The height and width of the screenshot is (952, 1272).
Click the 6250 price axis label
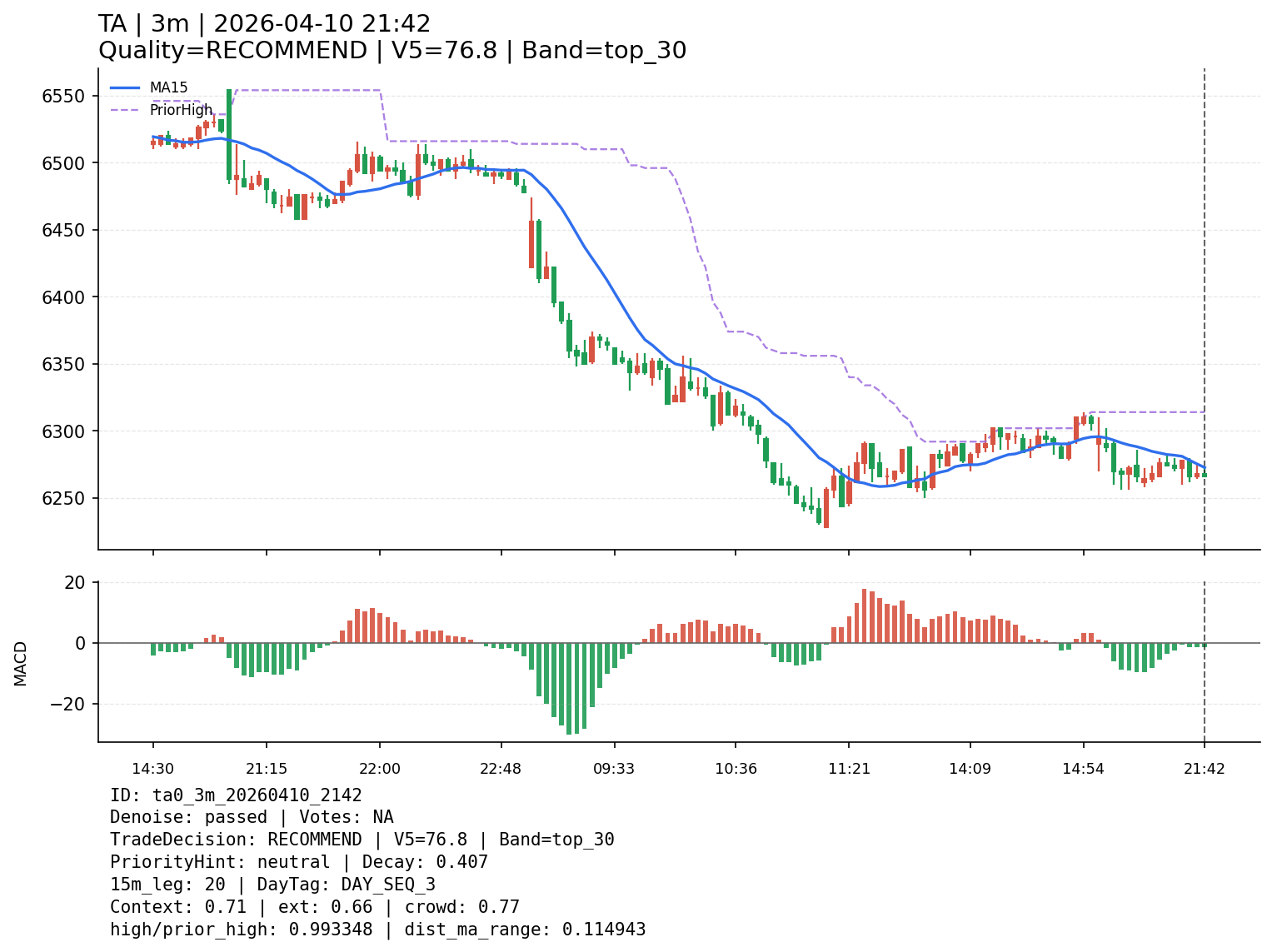(x=63, y=499)
